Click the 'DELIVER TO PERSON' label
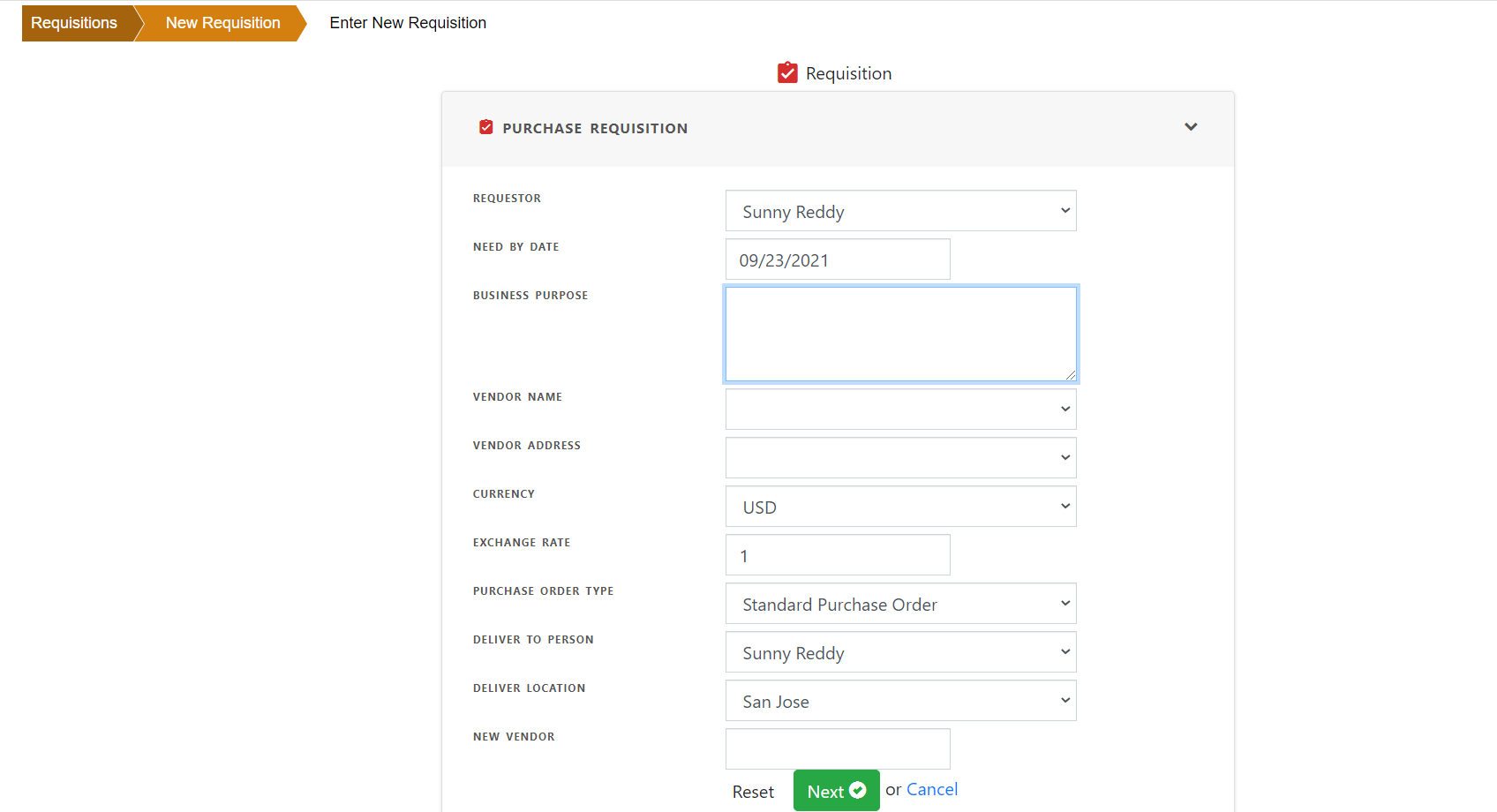 pyautogui.click(x=533, y=640)
